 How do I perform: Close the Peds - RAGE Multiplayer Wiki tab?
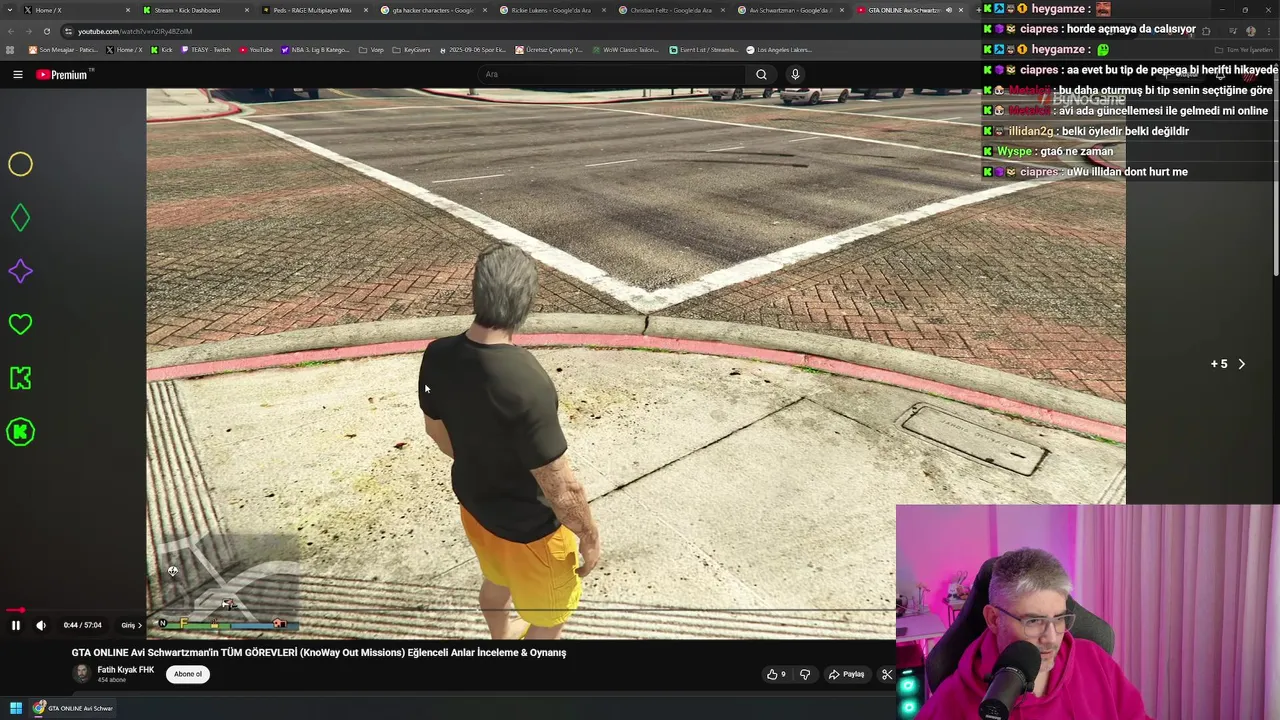point(366,10)
